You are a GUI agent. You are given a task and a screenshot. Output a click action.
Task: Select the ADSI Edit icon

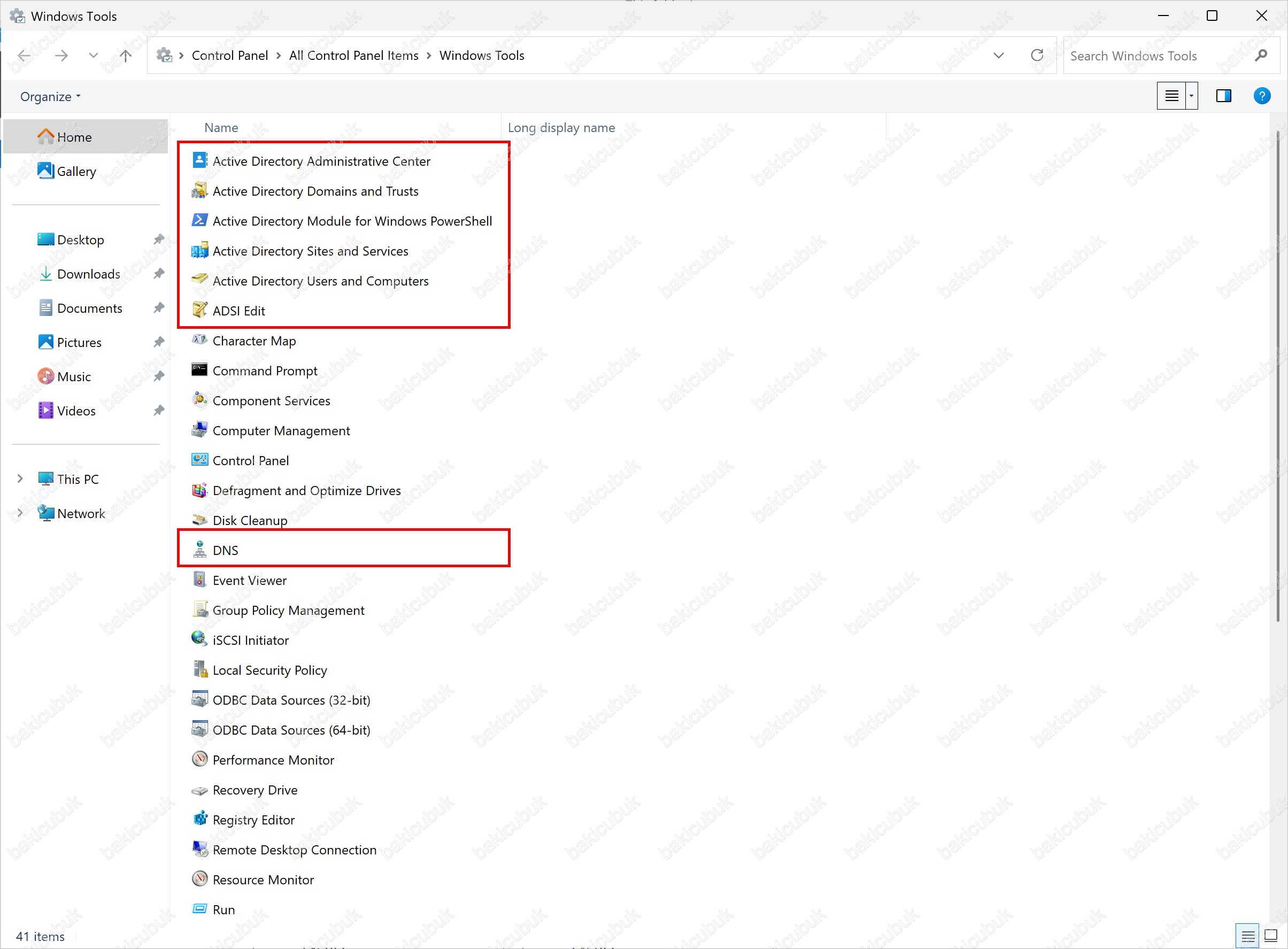[x=199, y=310]
